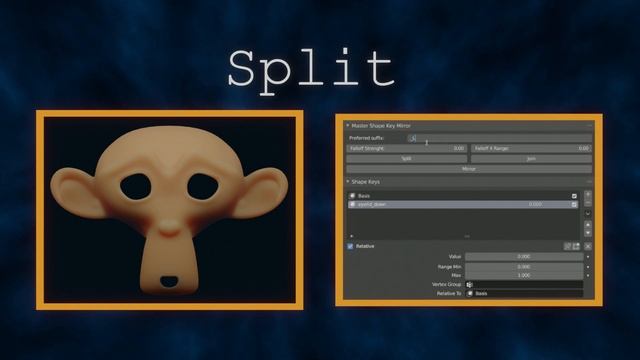Add a new shape key with plus button
This screenshot has width=640, height=360.
pyautogui.click(x=588, y=194)
